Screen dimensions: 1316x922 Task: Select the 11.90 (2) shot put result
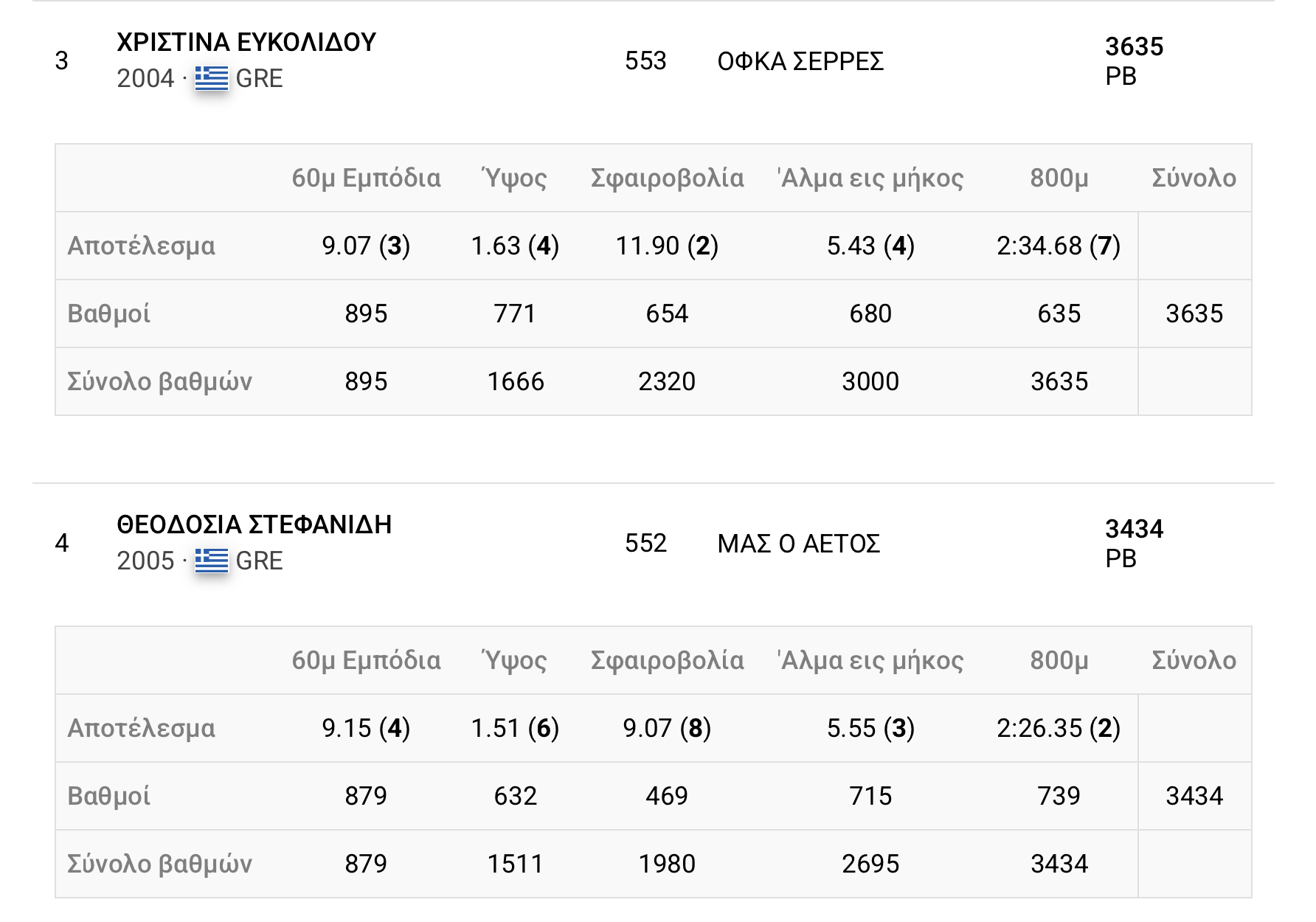[x=667, y=246]
